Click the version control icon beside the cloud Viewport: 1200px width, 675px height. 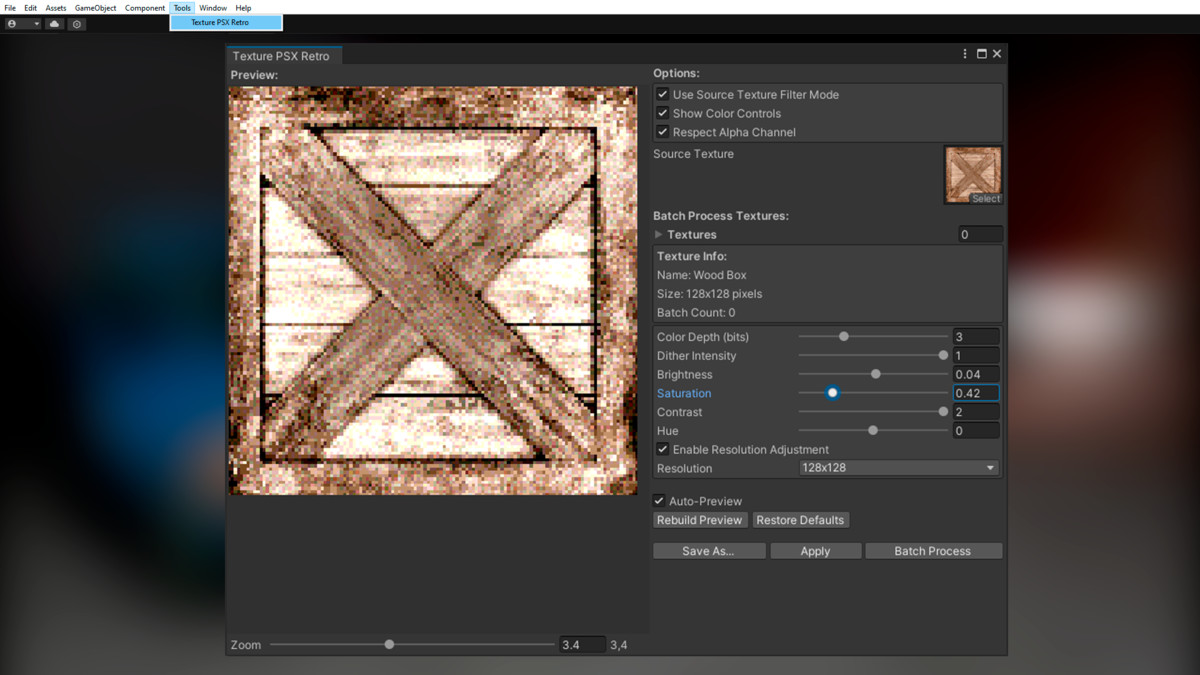click(77, 24)
